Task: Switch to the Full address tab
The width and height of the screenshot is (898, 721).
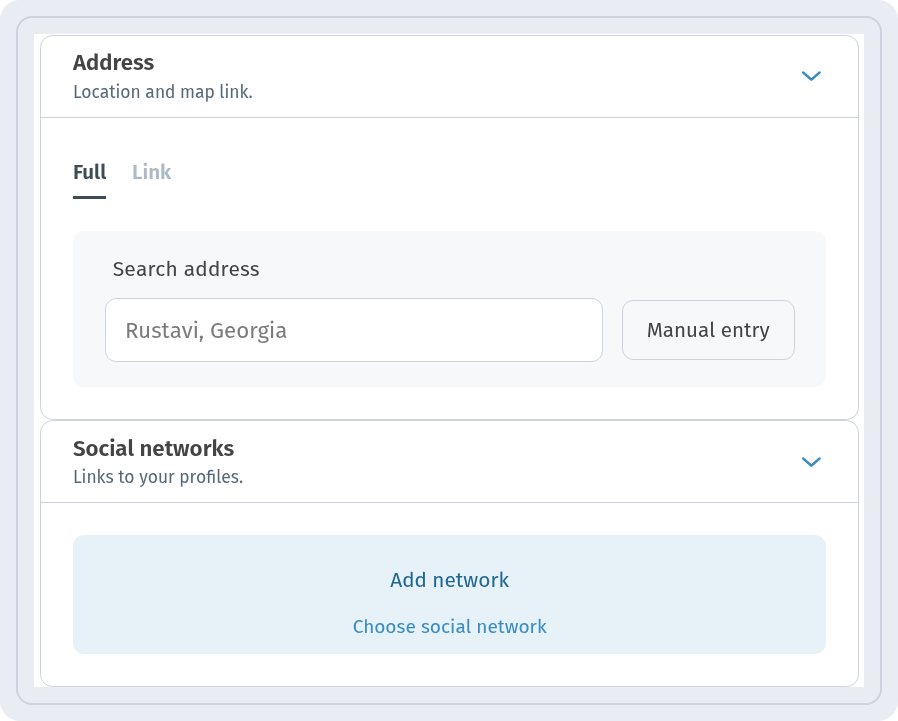Action: point(89,172)
